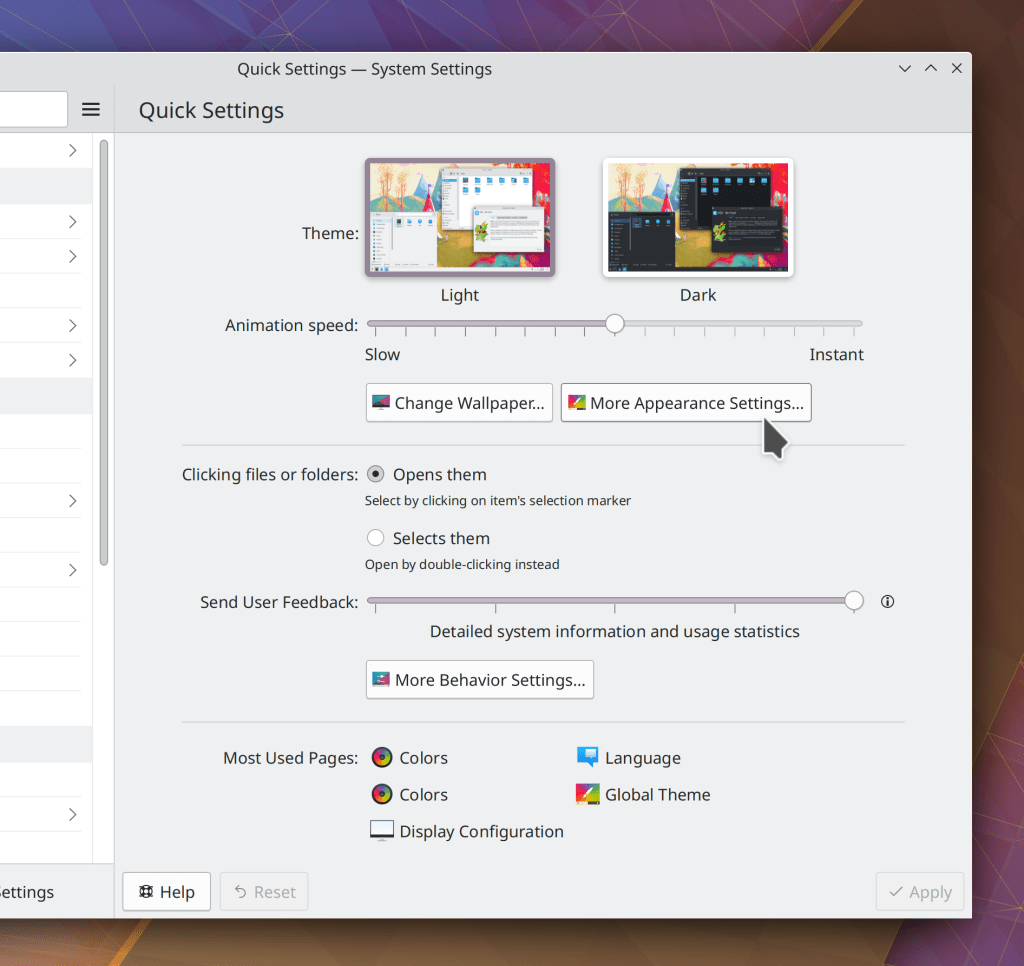Select the 'Opens them' radio button
The width and height of the screenshot is (1024, 966).
coord(375,474)
